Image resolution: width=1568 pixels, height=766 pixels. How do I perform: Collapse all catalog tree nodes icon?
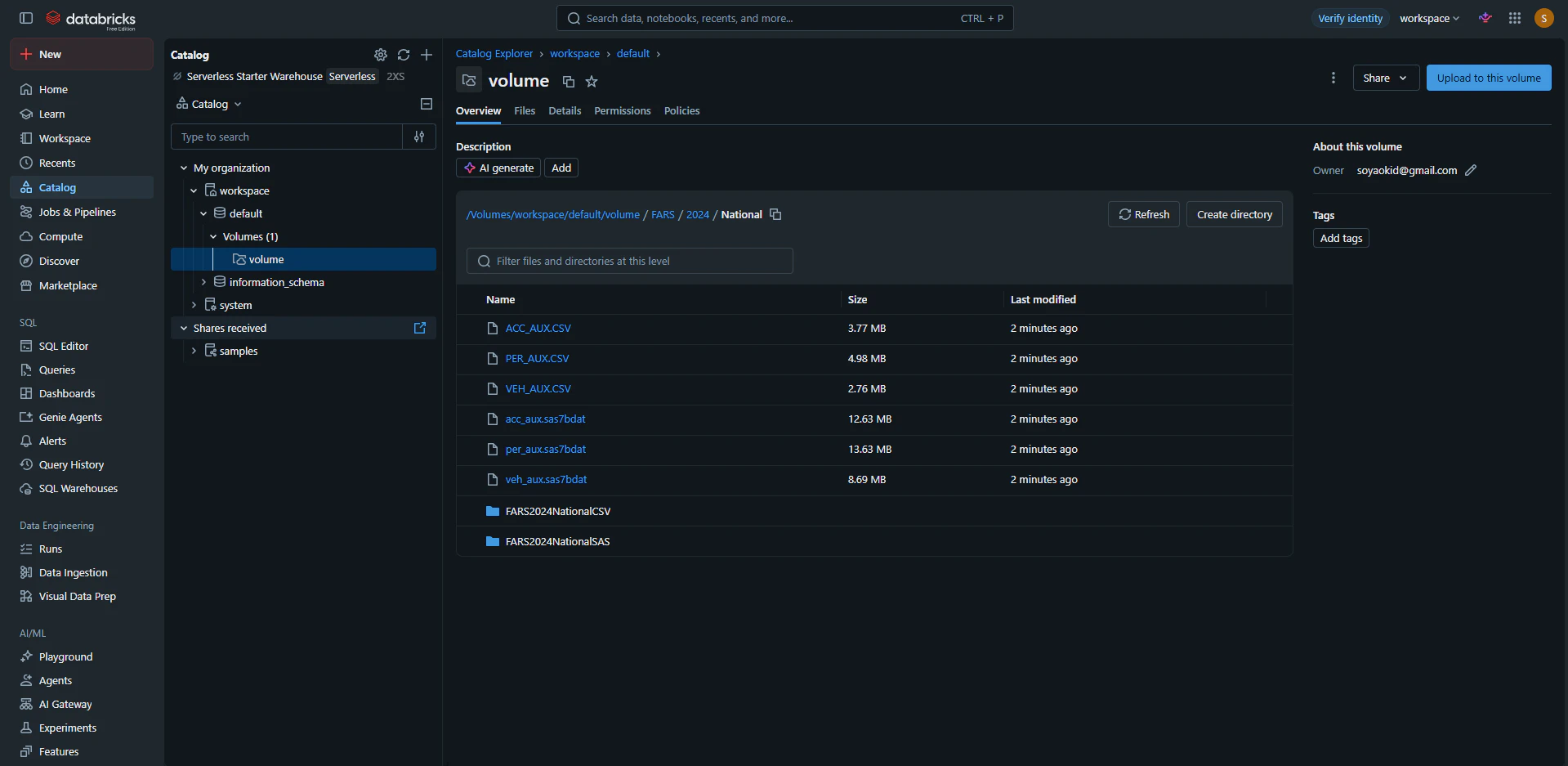coord(427,104)
